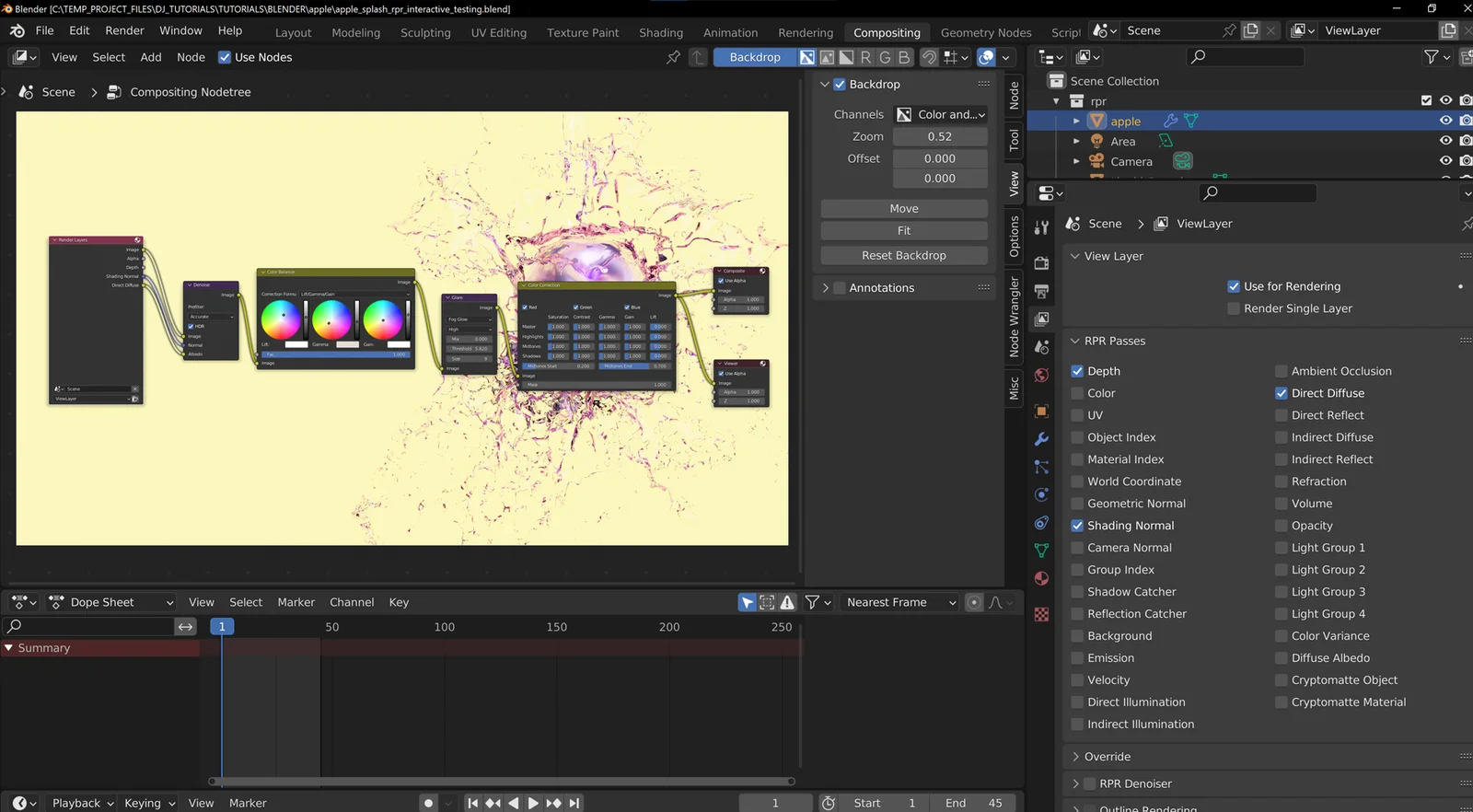
Task: Switch to the Shading workspace tab
Action: [661, 32]
